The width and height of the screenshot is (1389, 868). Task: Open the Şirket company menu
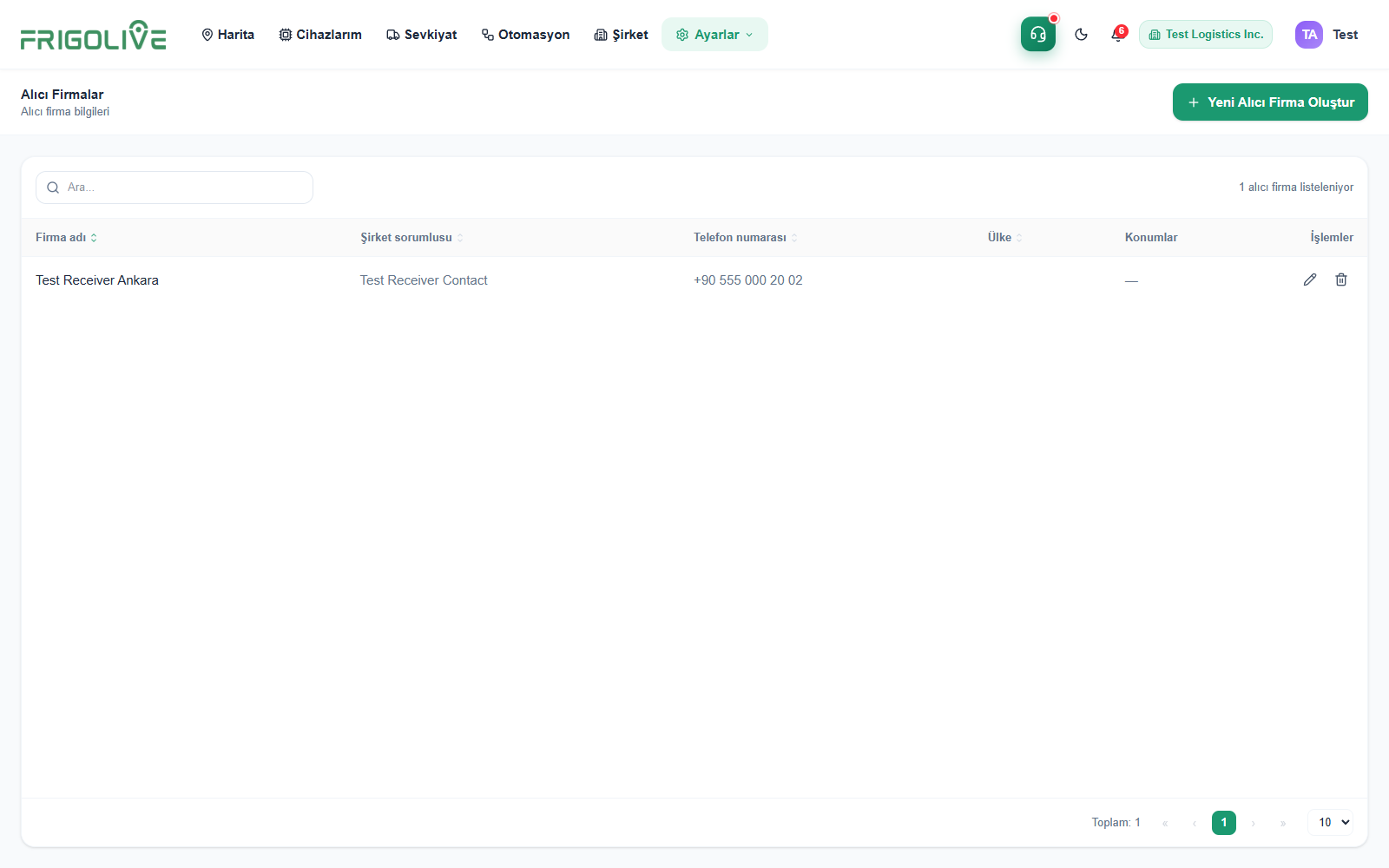[622, 35]
